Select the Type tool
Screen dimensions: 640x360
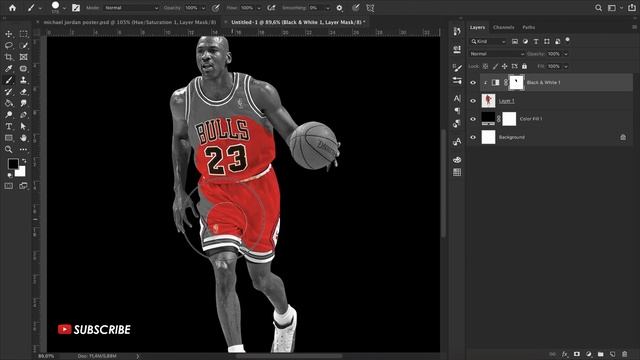[x=9, y=127]
